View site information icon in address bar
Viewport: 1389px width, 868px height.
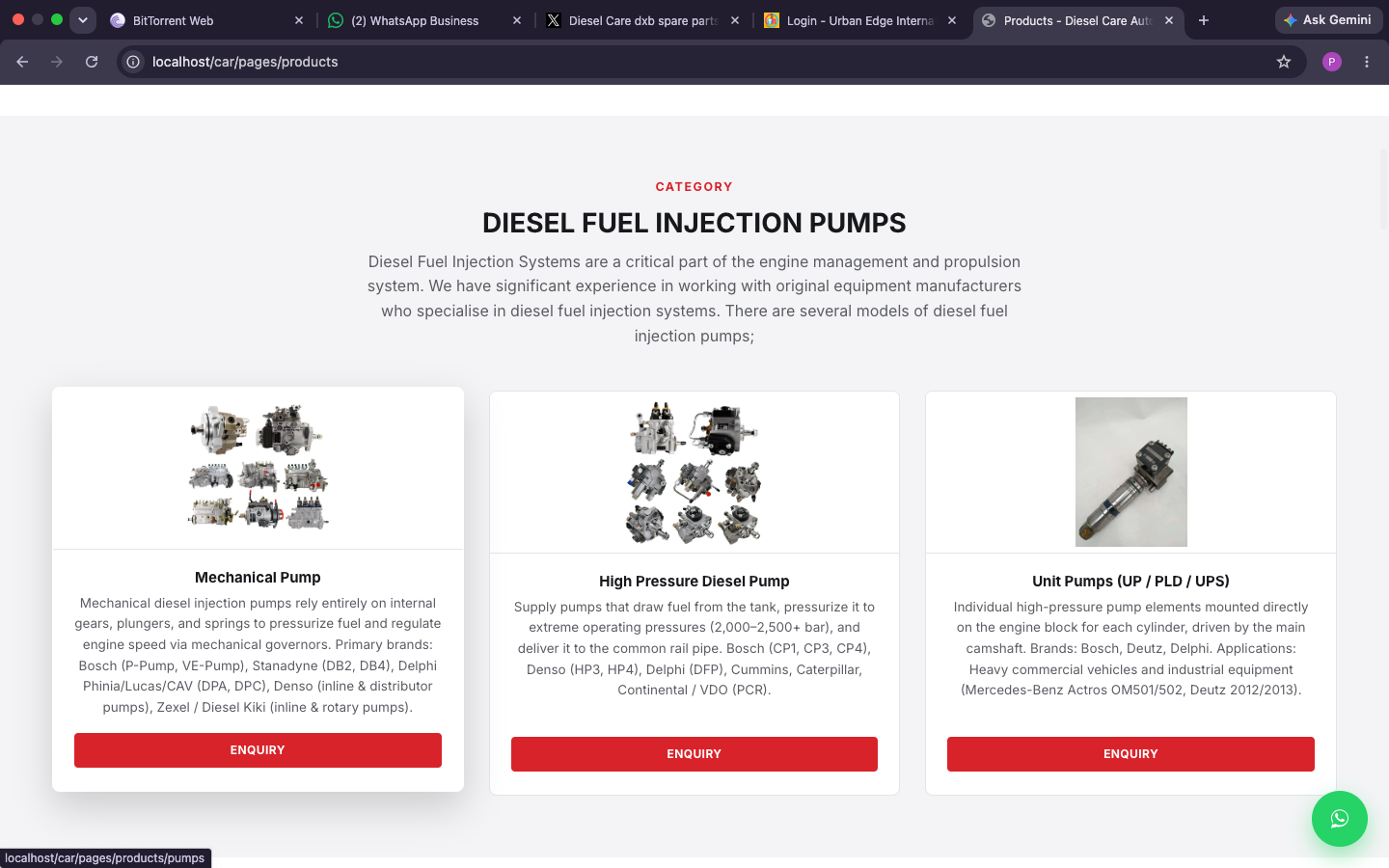pyautogui.click(x=133, y=62)
